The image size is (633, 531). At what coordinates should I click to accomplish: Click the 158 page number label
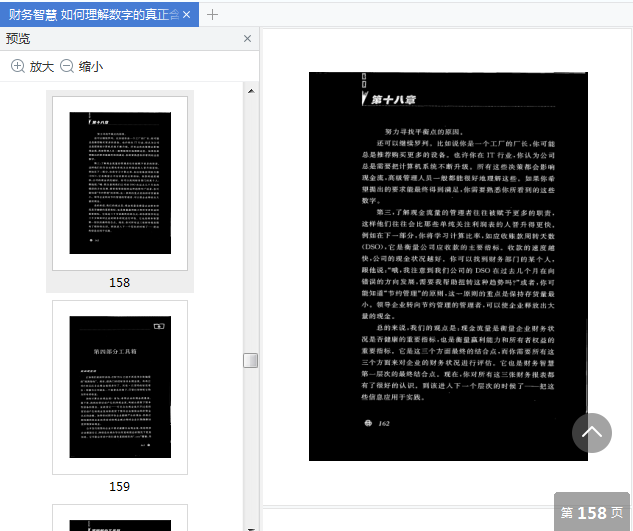click(x=119, y=282)
